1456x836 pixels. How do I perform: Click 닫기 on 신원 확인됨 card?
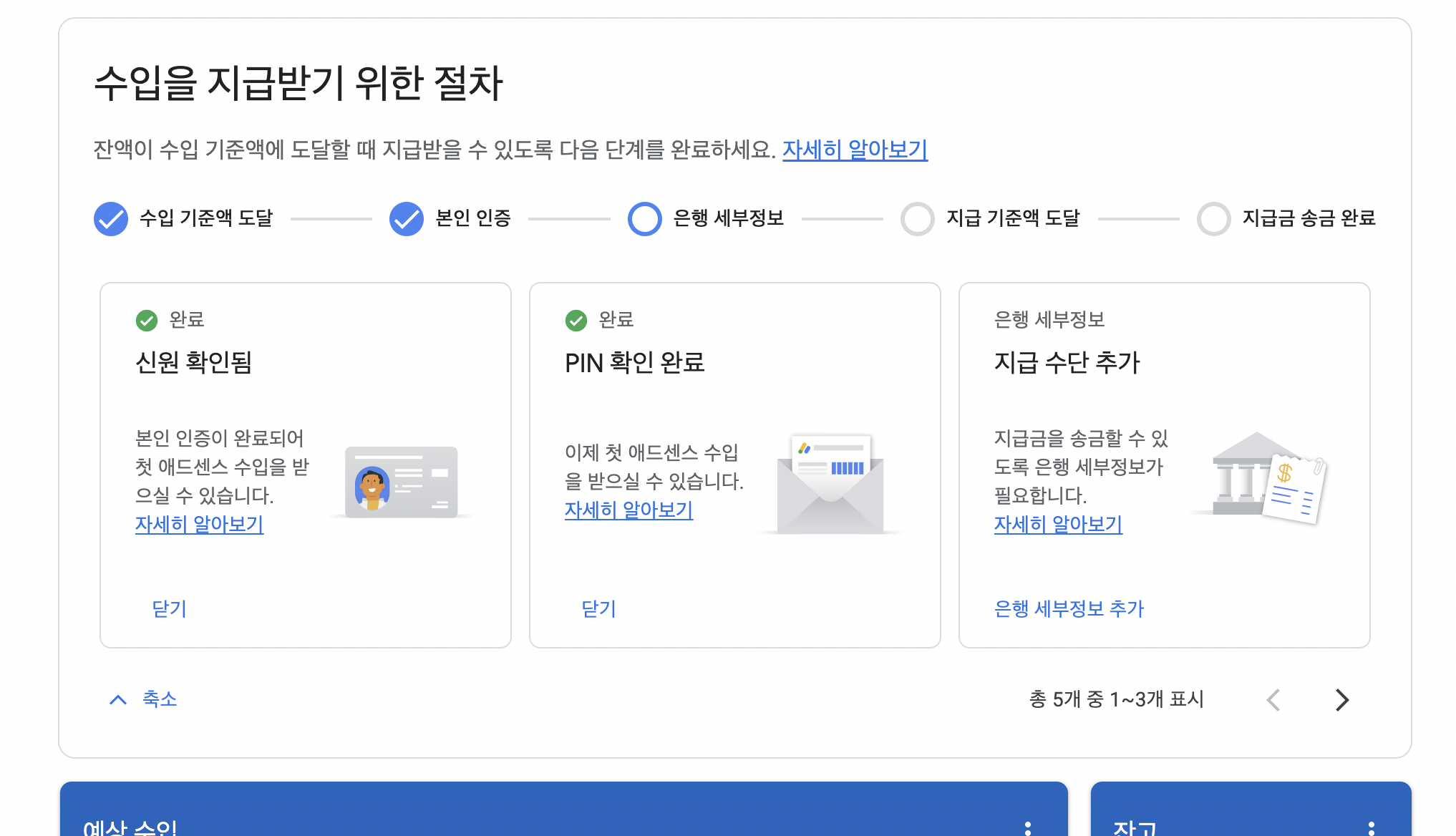[x=170, y=608]
